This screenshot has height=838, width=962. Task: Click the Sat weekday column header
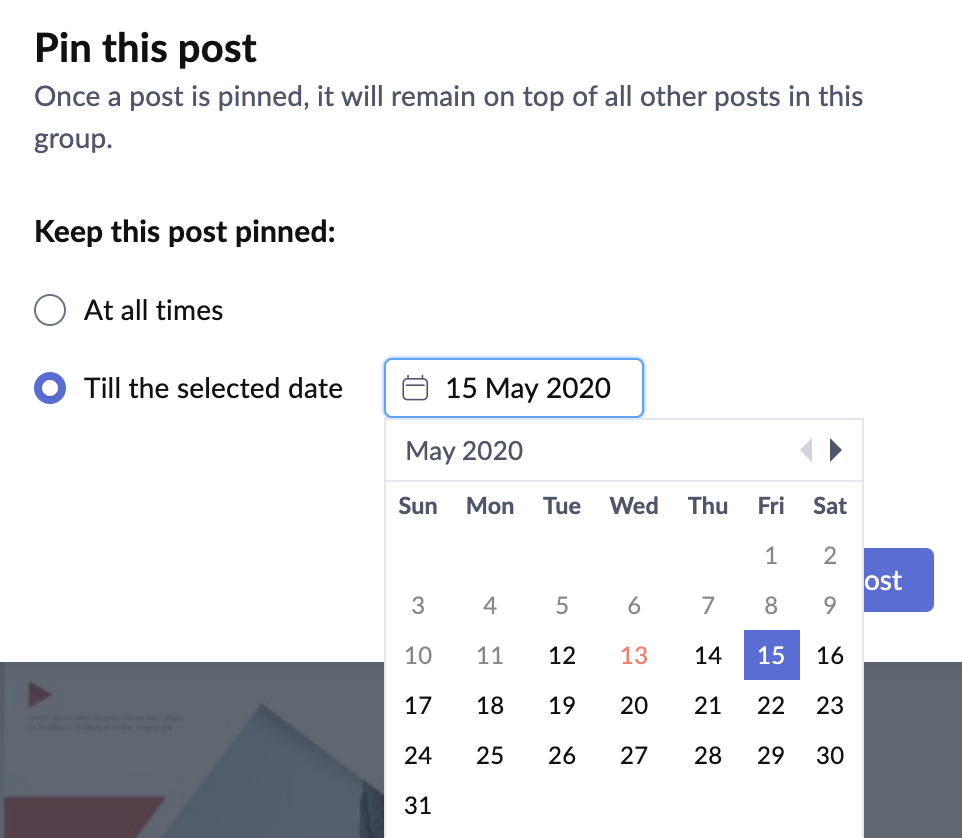click(x=830, y=506)
